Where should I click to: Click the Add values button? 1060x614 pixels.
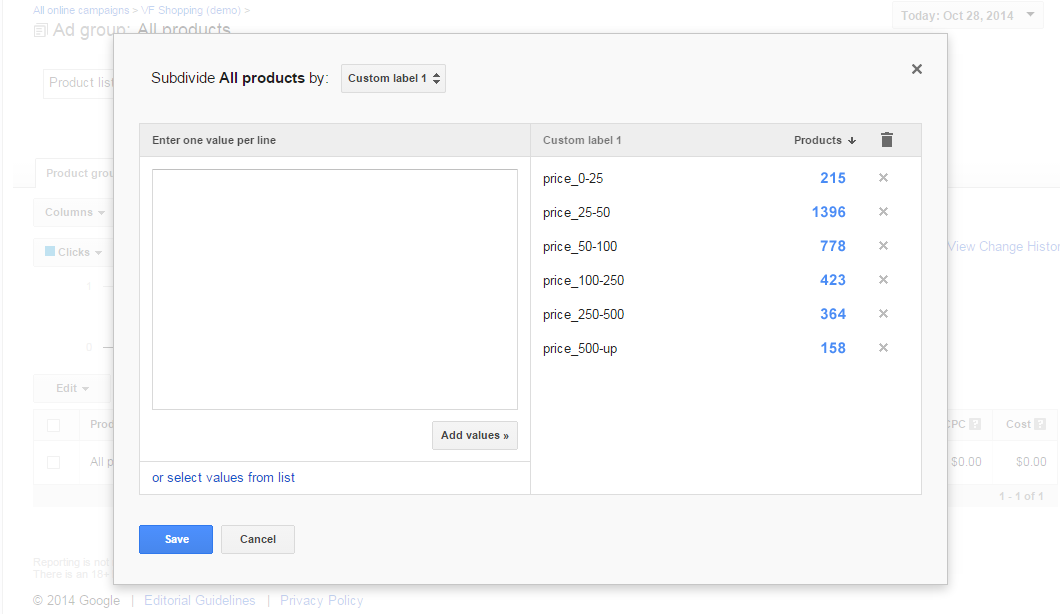(475, 435)
